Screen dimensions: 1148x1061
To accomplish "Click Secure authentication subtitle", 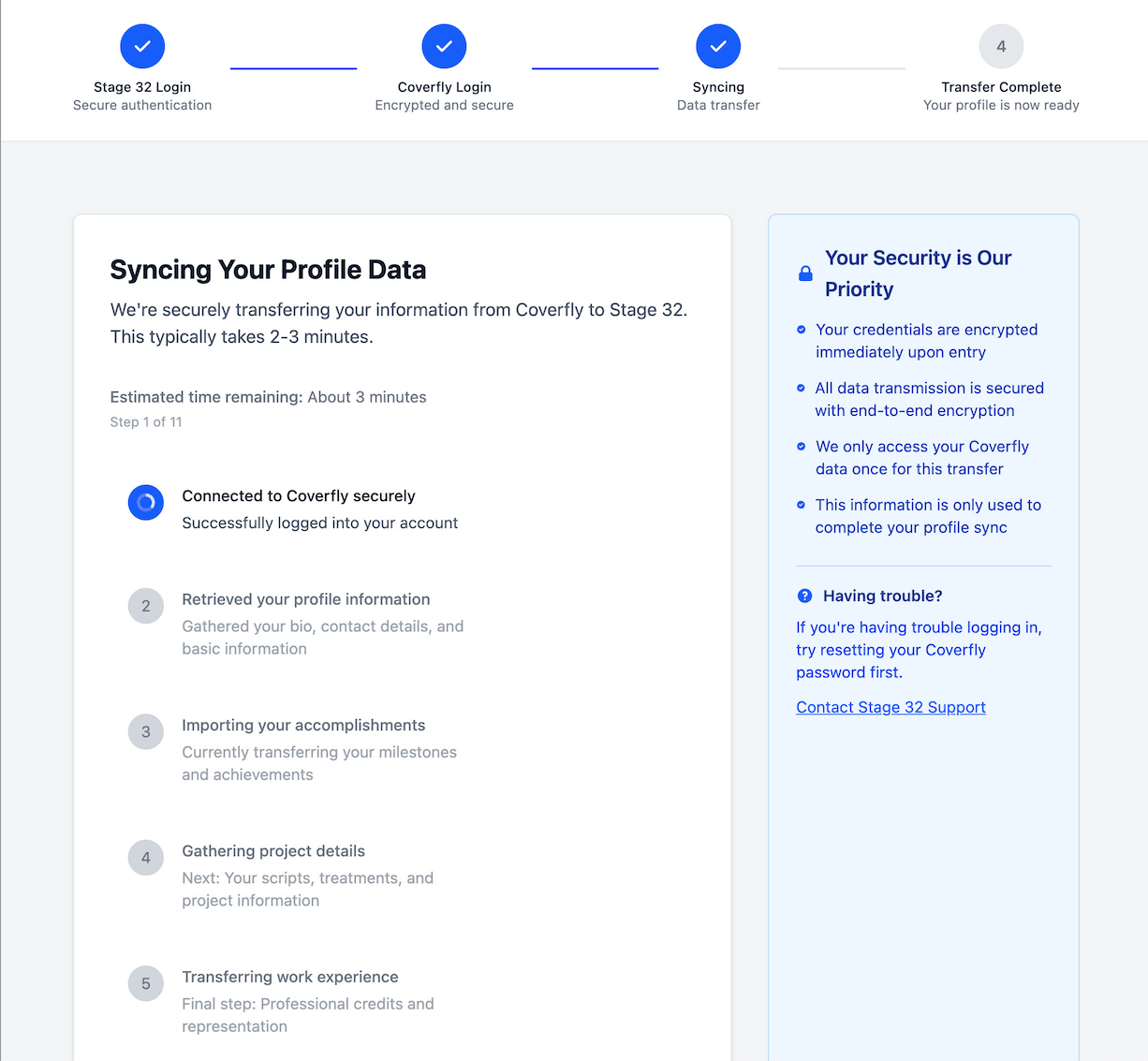I will pos(142,105).
